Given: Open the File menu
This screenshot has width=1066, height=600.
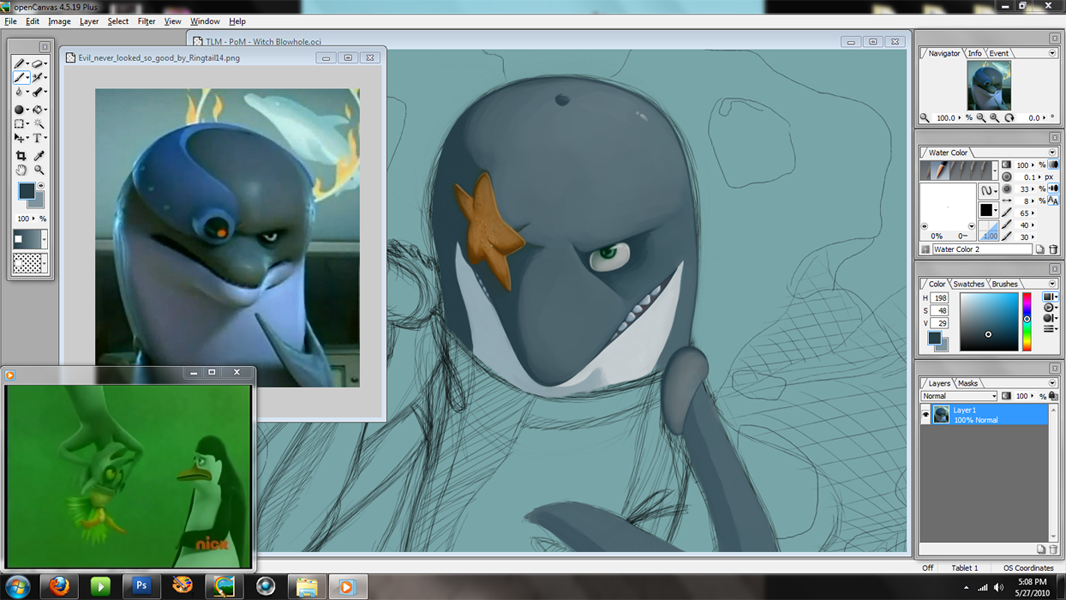Looking at the screenshot, I should pyautogui.click(x=10, y=21).
